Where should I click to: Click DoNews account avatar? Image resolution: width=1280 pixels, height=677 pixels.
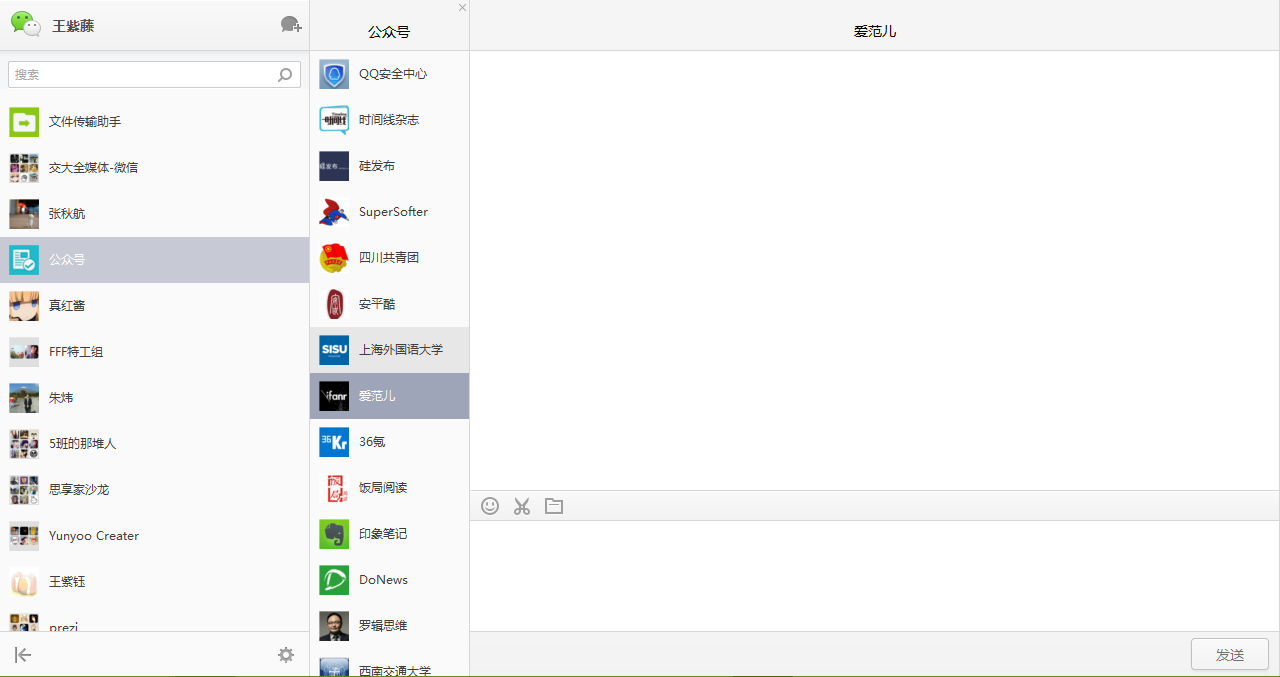tap(334, 580)
